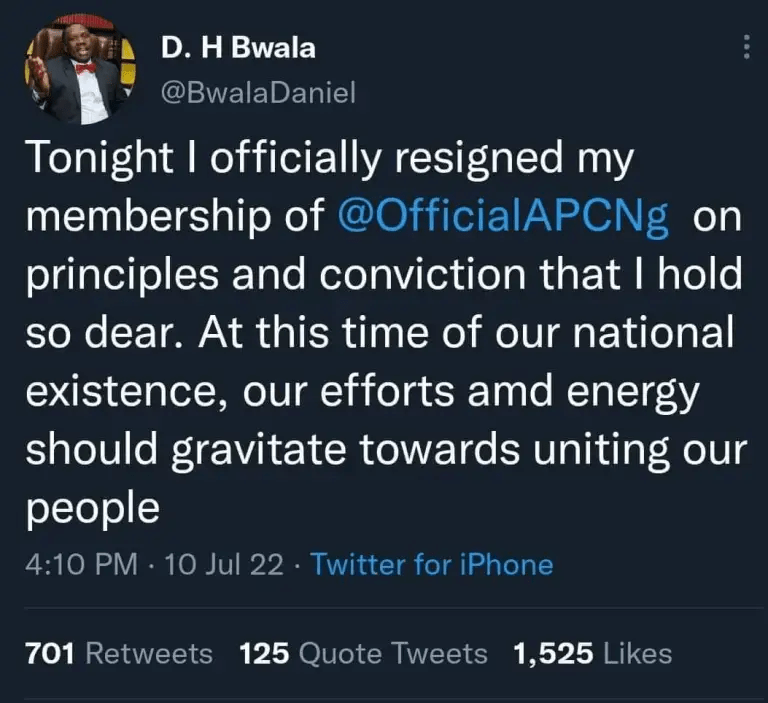The width and height of the screenshot is (768, 703).
Task: Show the 125 Quote Tweets
Action: click(364, 654)
